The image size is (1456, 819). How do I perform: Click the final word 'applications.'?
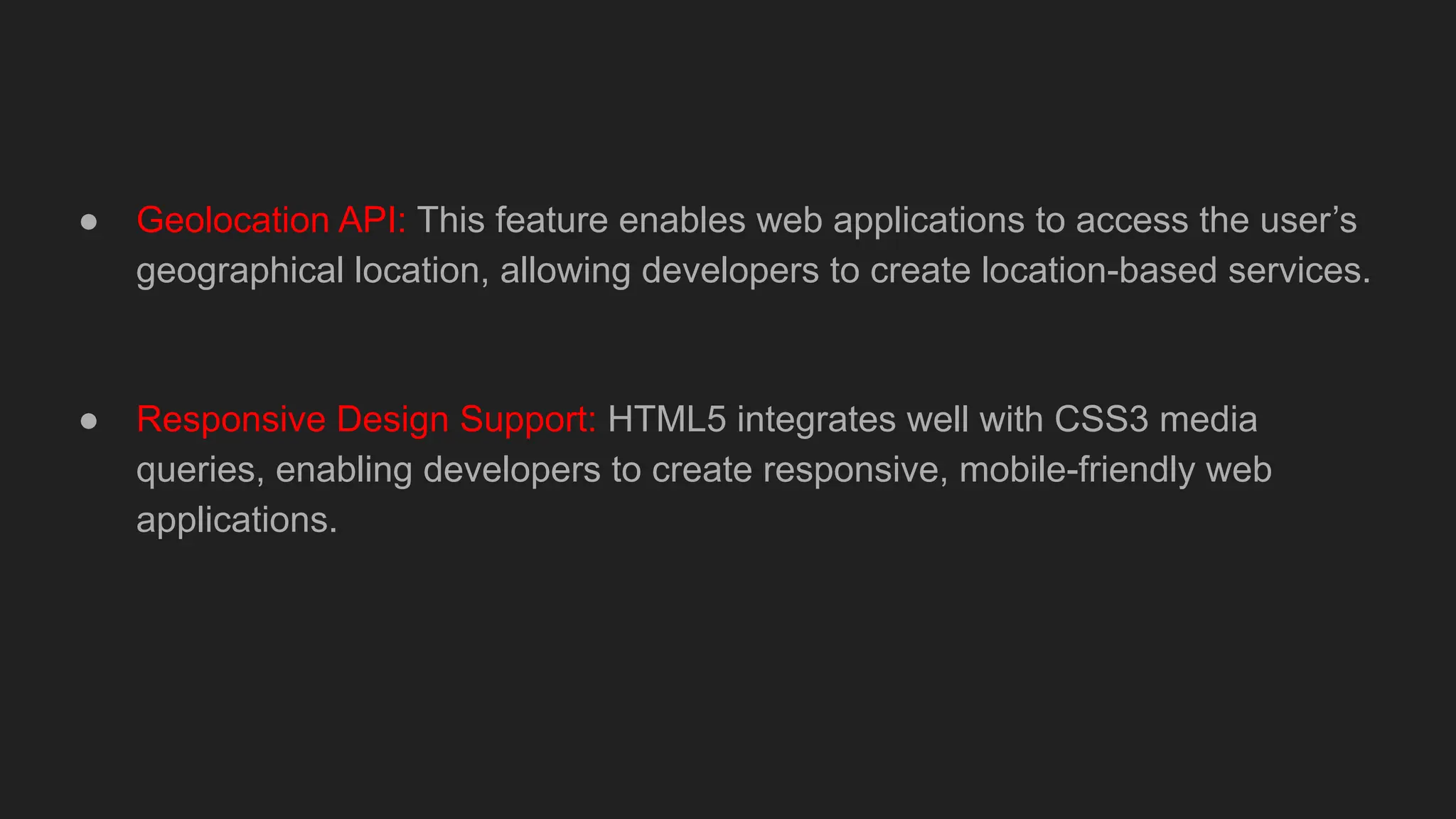coord(237,521)
